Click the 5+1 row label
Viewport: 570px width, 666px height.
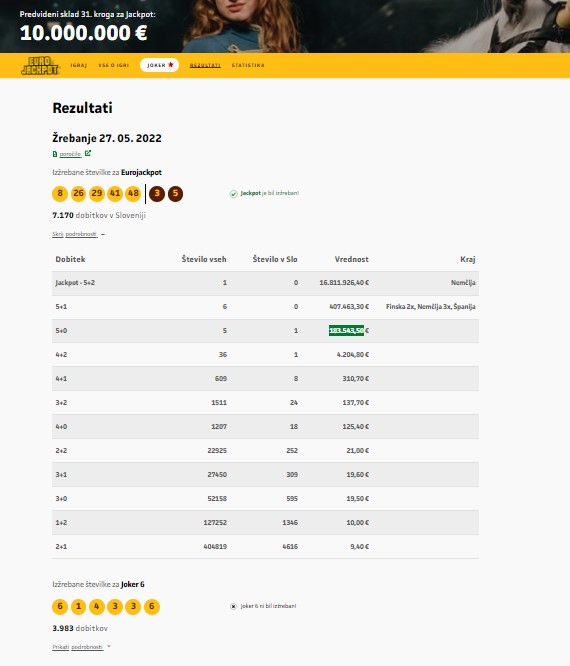click(x=61, y=307)
